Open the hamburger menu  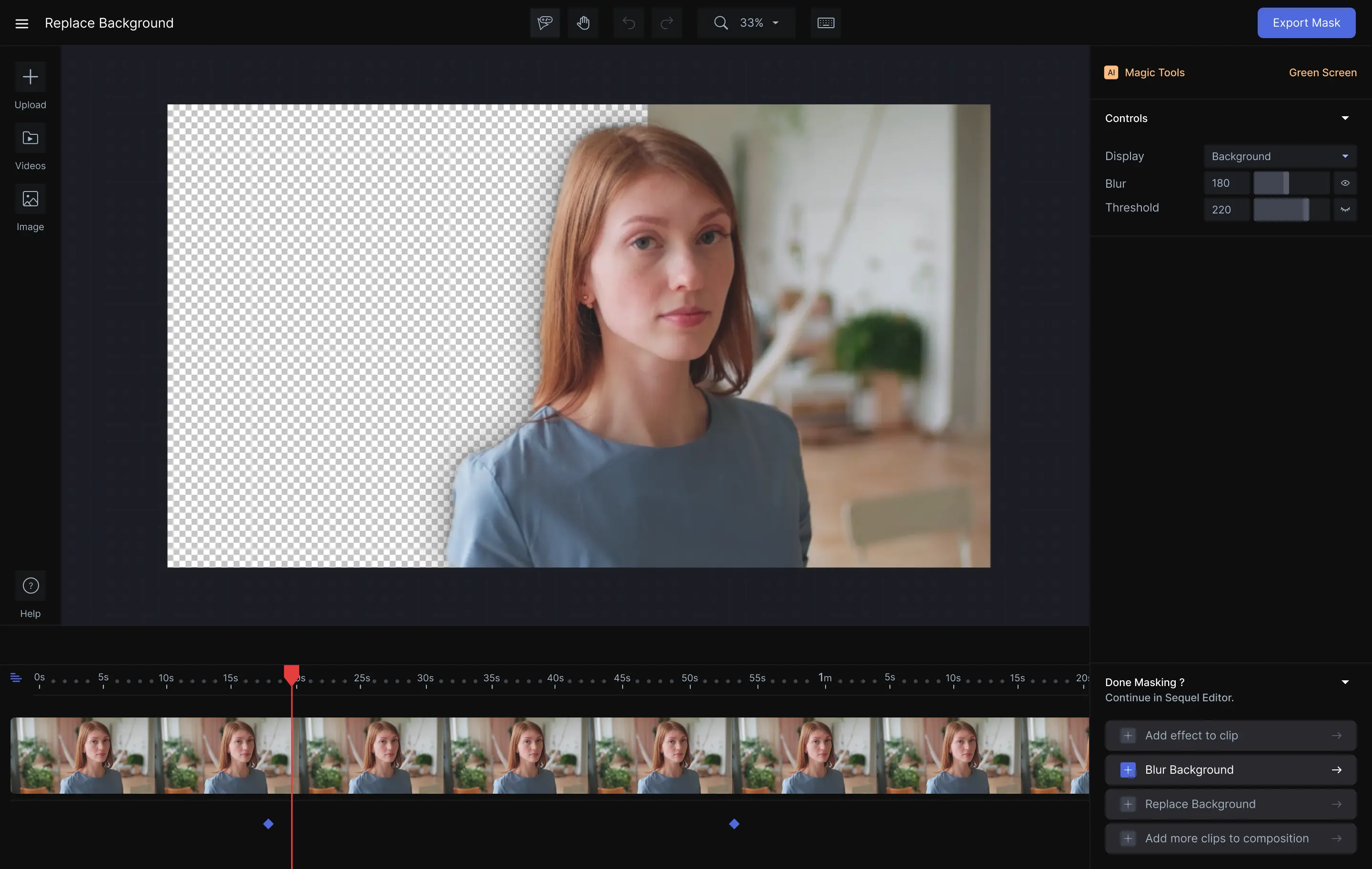[x=21, y=23]
